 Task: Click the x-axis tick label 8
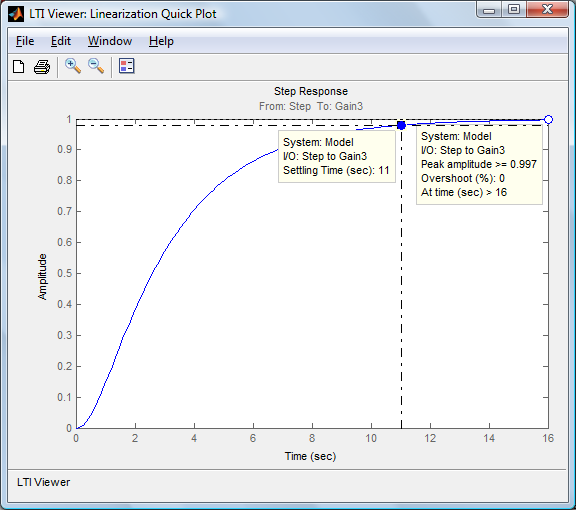(x=312, y=438)
